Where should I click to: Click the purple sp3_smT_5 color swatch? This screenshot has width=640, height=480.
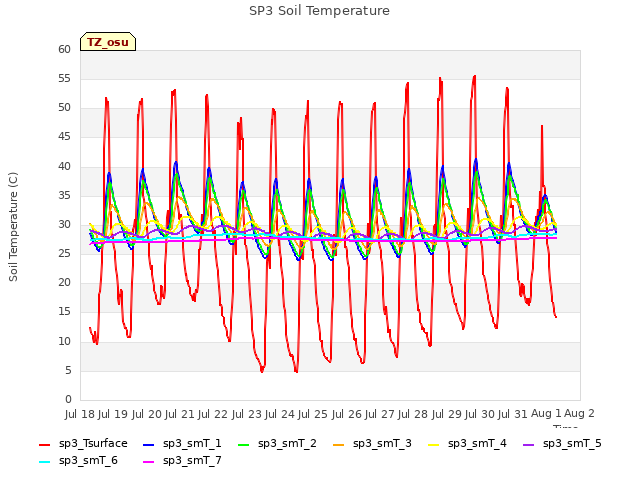pos(529,444)
